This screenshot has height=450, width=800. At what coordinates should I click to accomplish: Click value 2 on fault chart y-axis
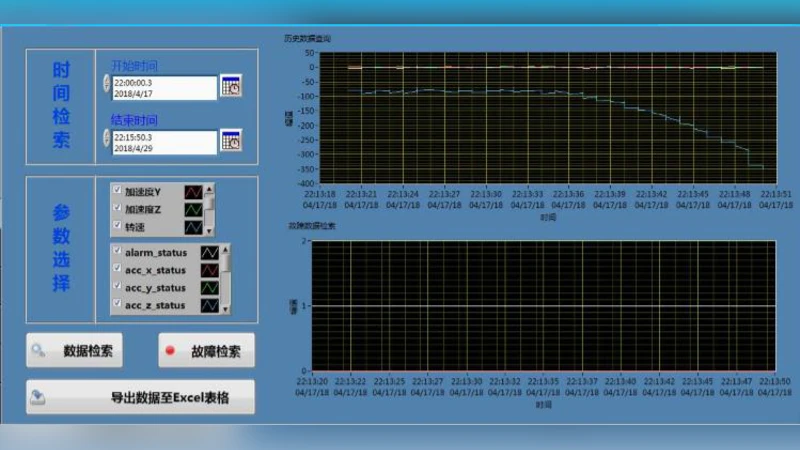point(304,241)
